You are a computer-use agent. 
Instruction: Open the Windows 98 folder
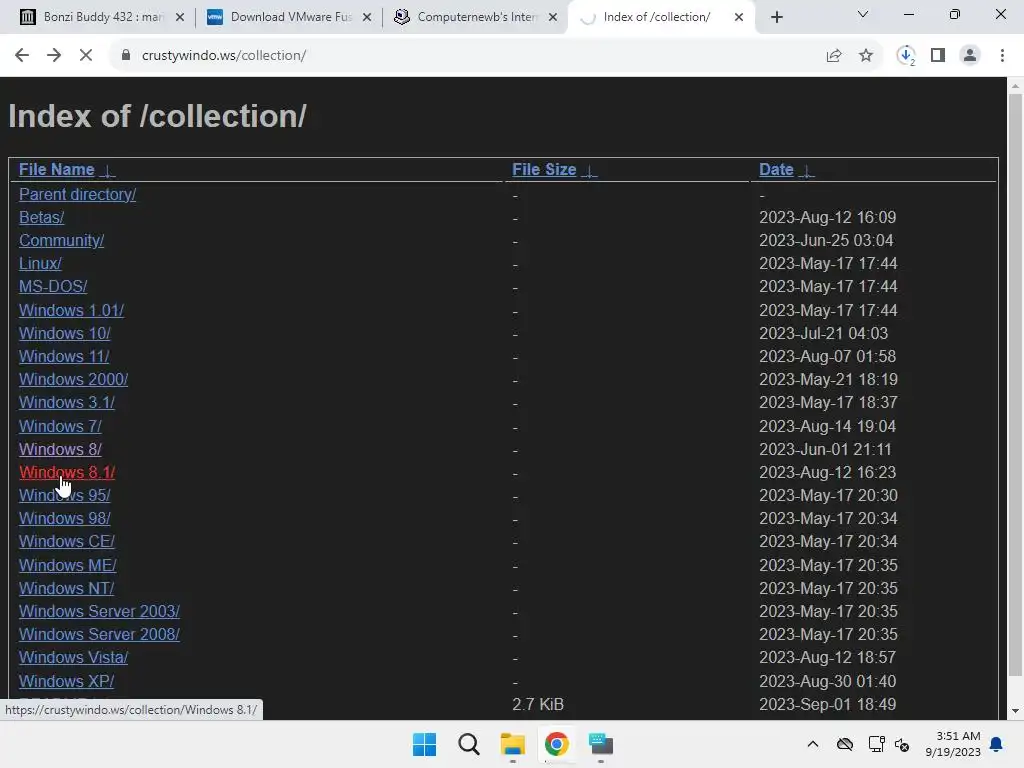click(65, 519)
